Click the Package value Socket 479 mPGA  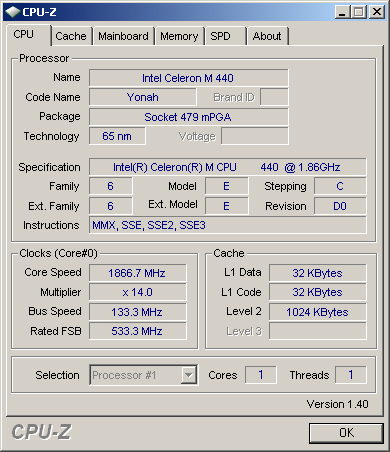pyautogui.click(x=189, y=117)
